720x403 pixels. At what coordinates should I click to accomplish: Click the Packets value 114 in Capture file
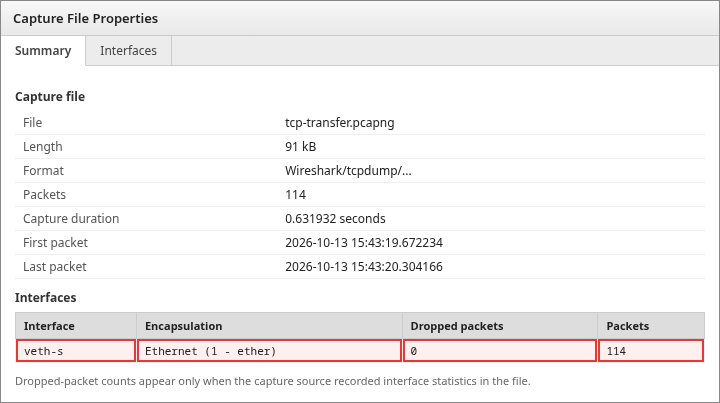tap(296, 195)
